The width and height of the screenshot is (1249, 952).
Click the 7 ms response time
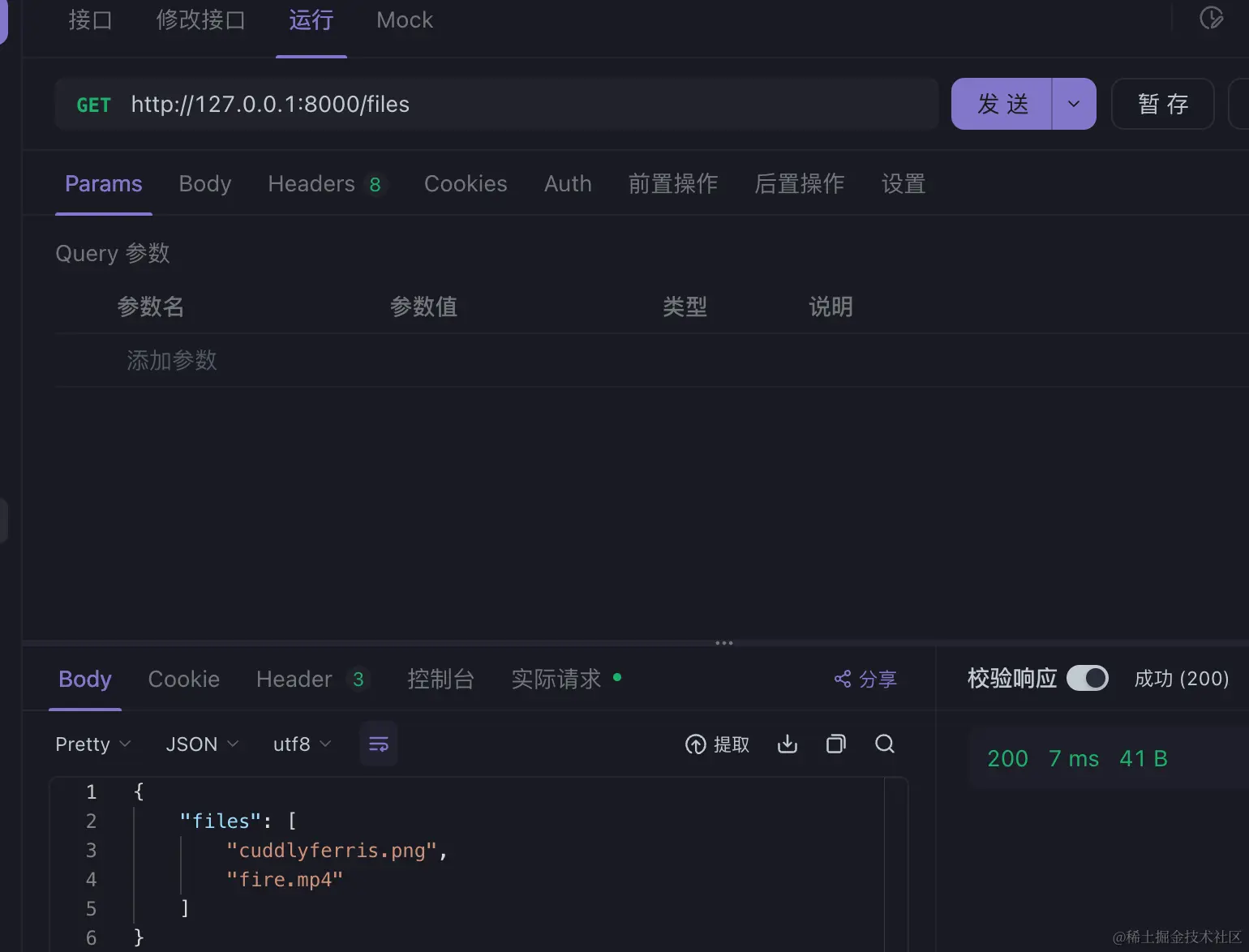coord(1074,758)
